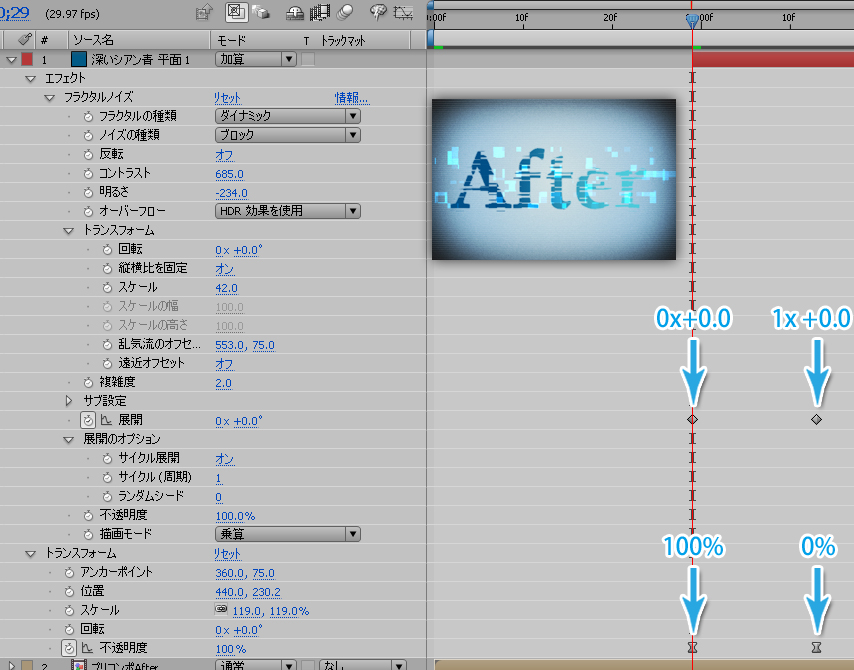Click the 情報... link for Fractal Noise
854x670 pixels.
point(351,98)
